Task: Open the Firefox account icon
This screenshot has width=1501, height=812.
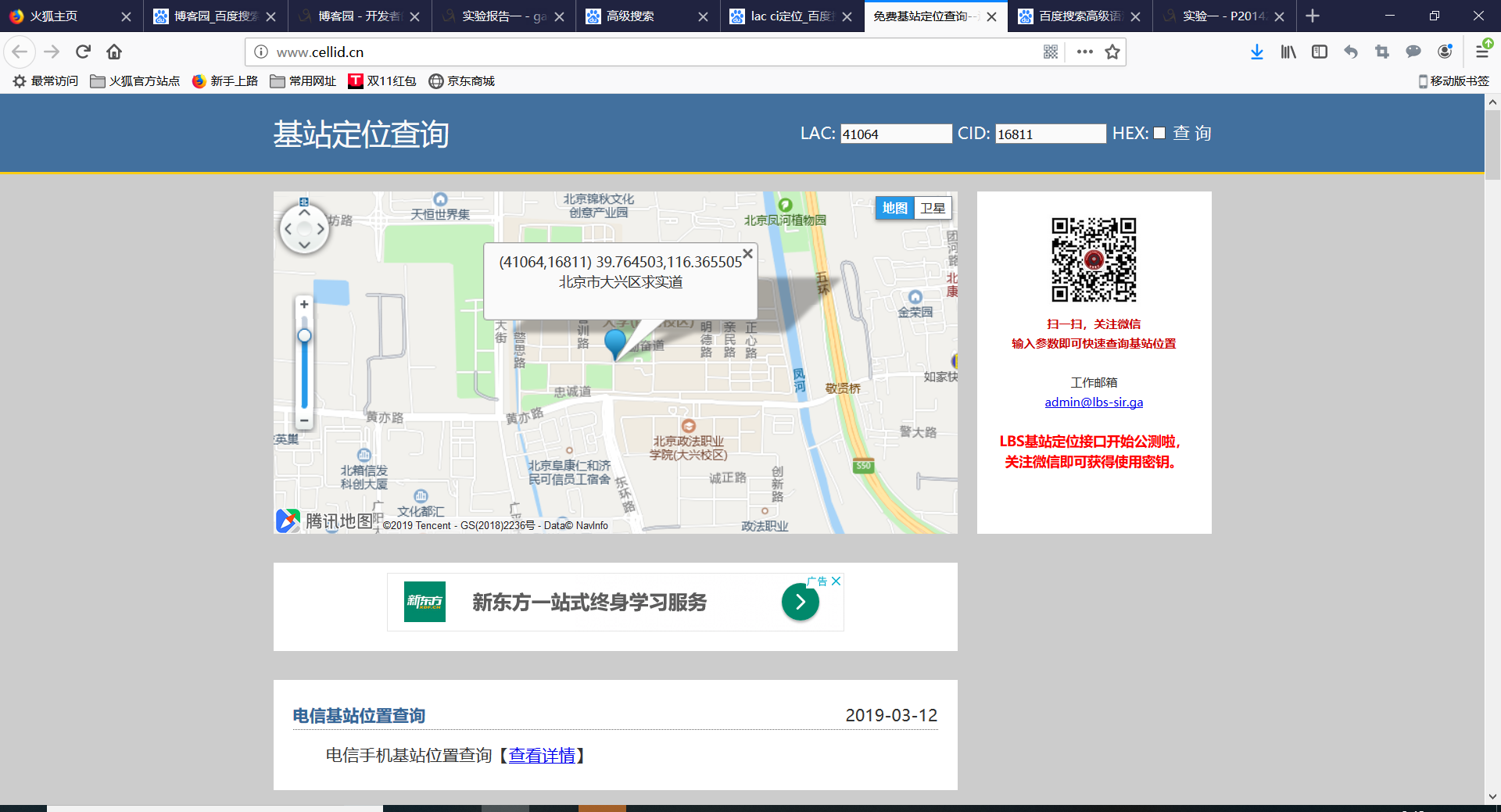Action: click(x=1445, y=52)
